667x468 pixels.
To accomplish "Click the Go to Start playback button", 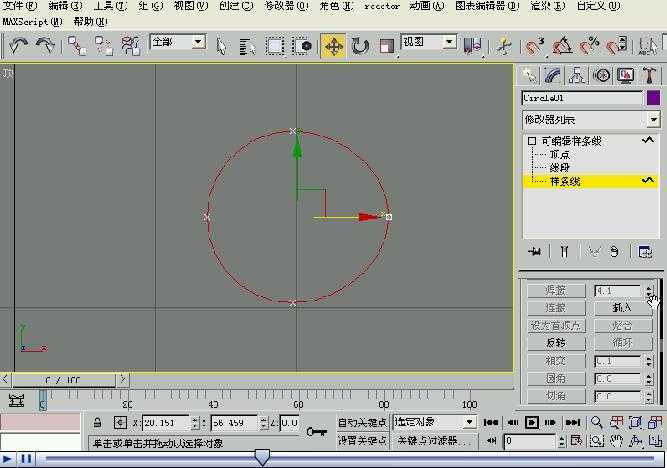I will (x=490, y=422).
